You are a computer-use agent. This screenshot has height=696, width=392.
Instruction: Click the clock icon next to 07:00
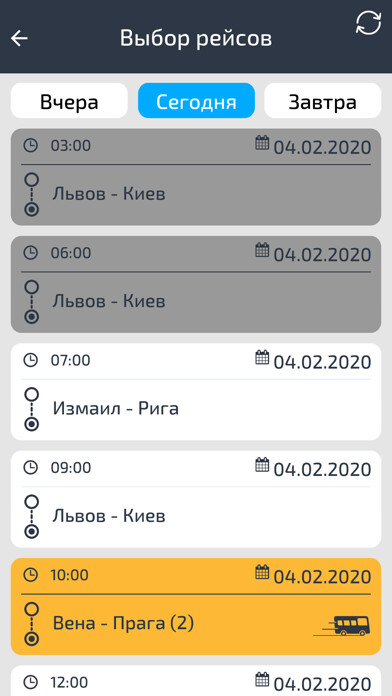pyautogui.click(x=31, y=360)
